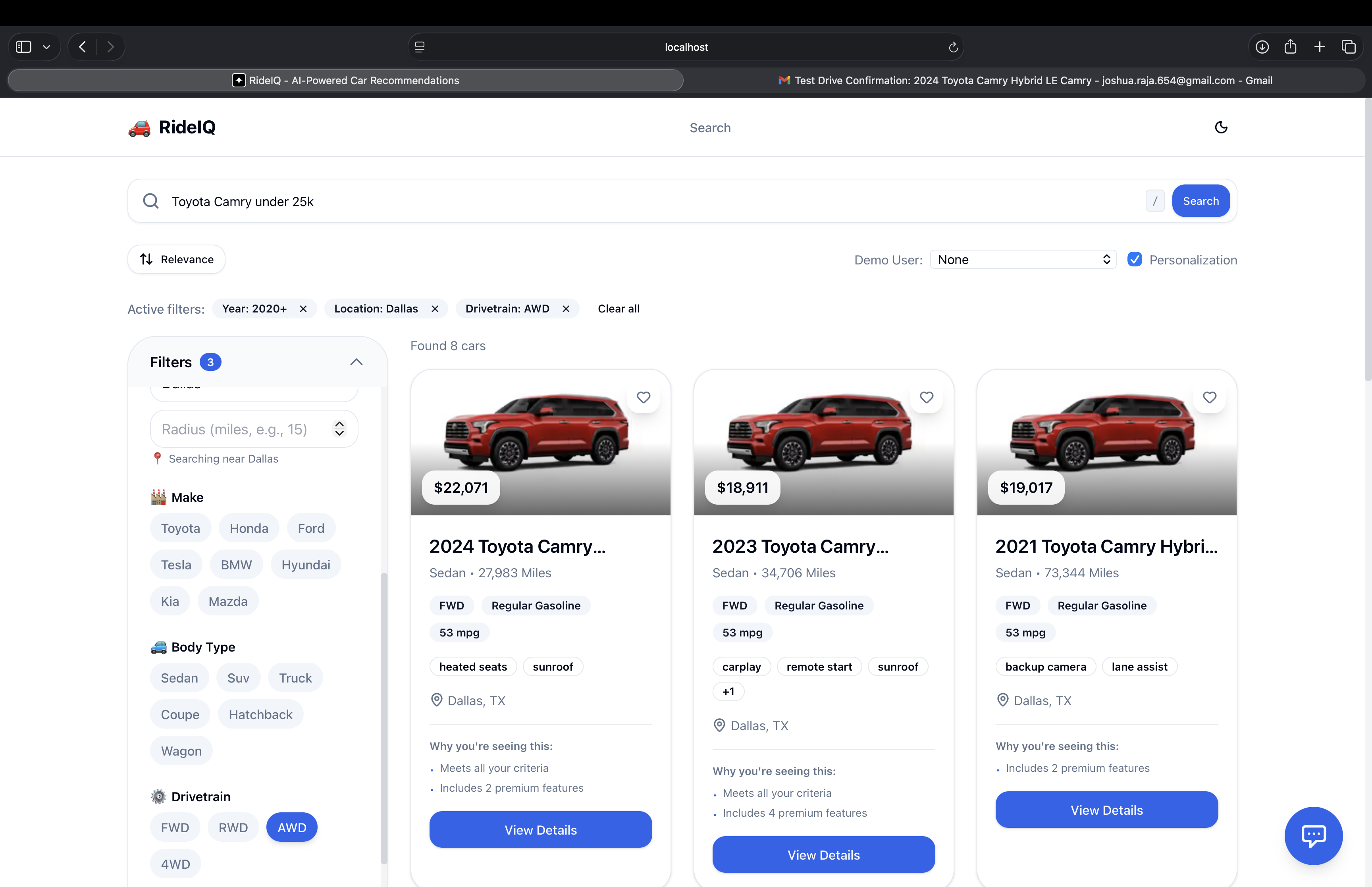Open the Relevance sort menu

point(176,260)
